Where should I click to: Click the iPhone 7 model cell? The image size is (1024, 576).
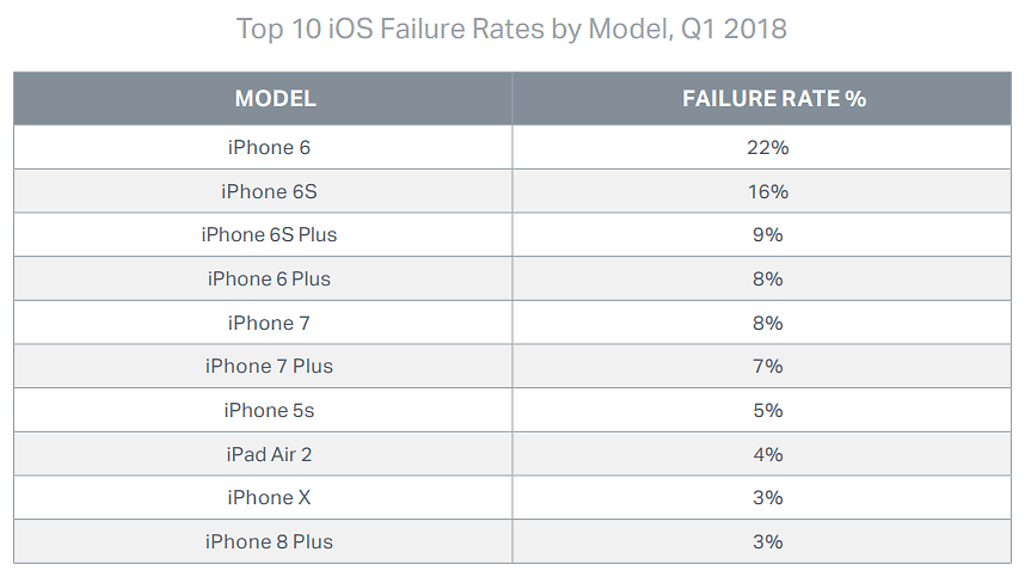click(269, 323)
